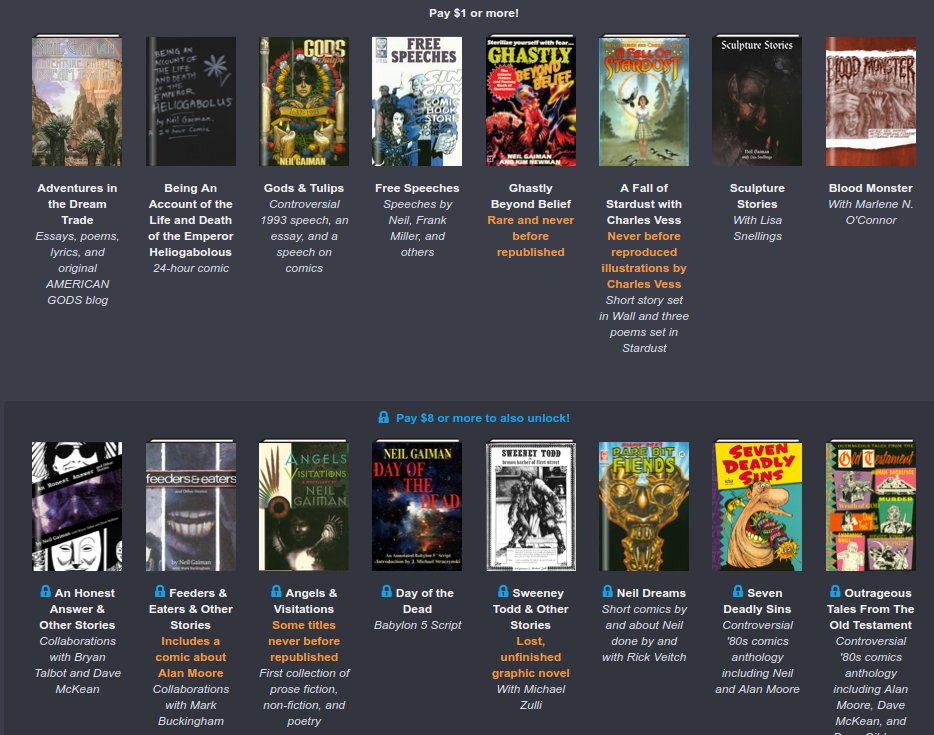View Seven Deadly Sins cover
Viewport: 934px width, 735px height.
pos(757,506)
